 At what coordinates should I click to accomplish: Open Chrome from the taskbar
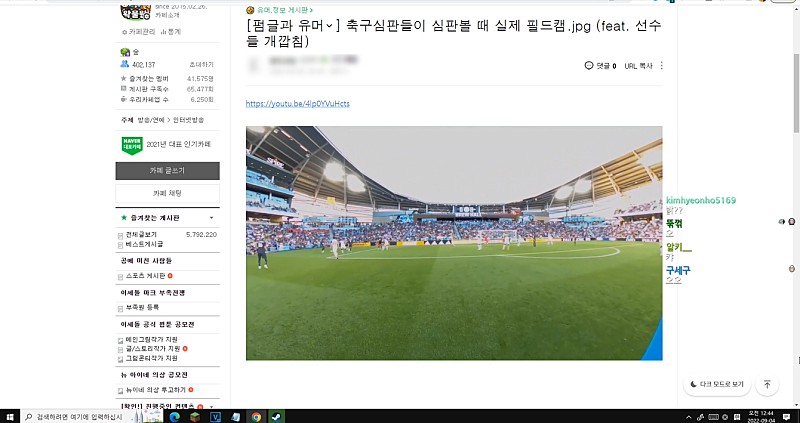click(256, 417)
